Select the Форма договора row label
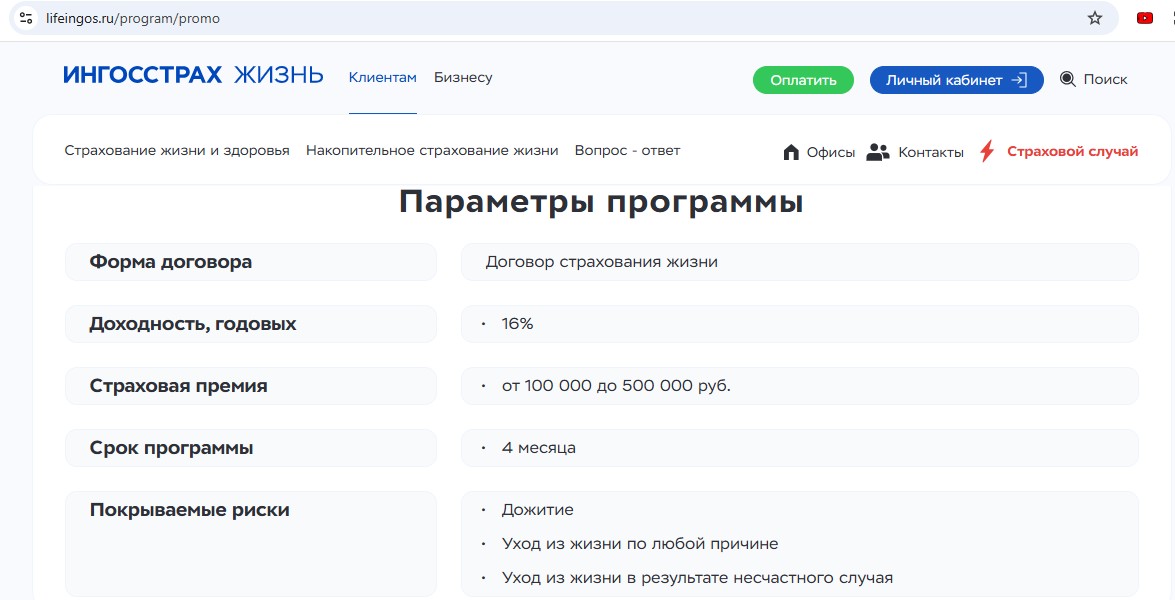1175x600 pixels. coord(171,262)
